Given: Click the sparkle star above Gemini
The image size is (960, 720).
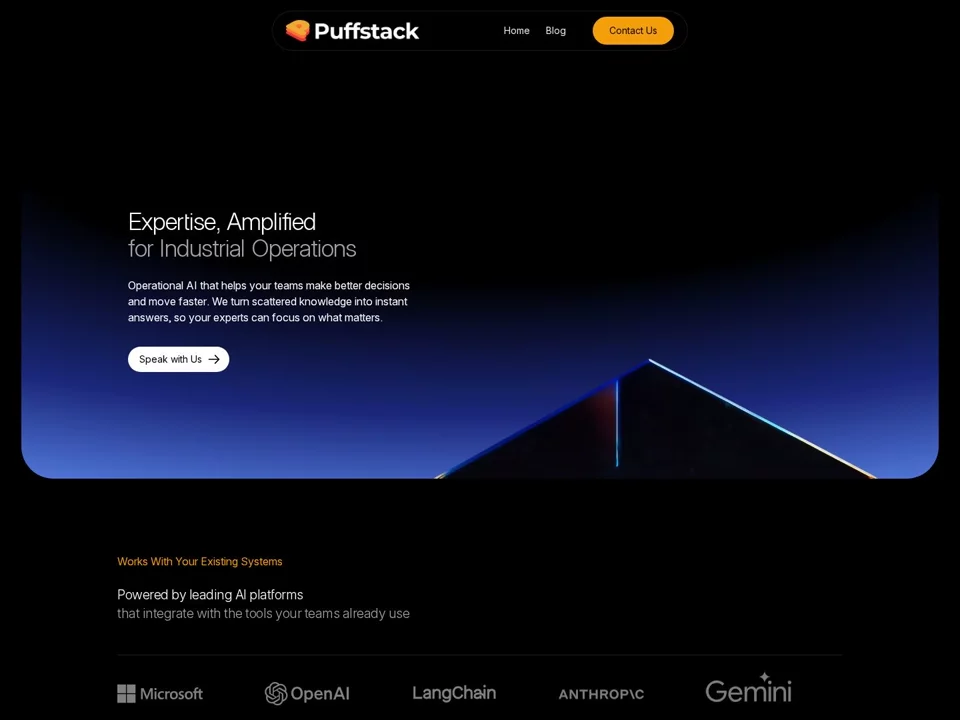Looking at the screenshot, I should 765,677.
